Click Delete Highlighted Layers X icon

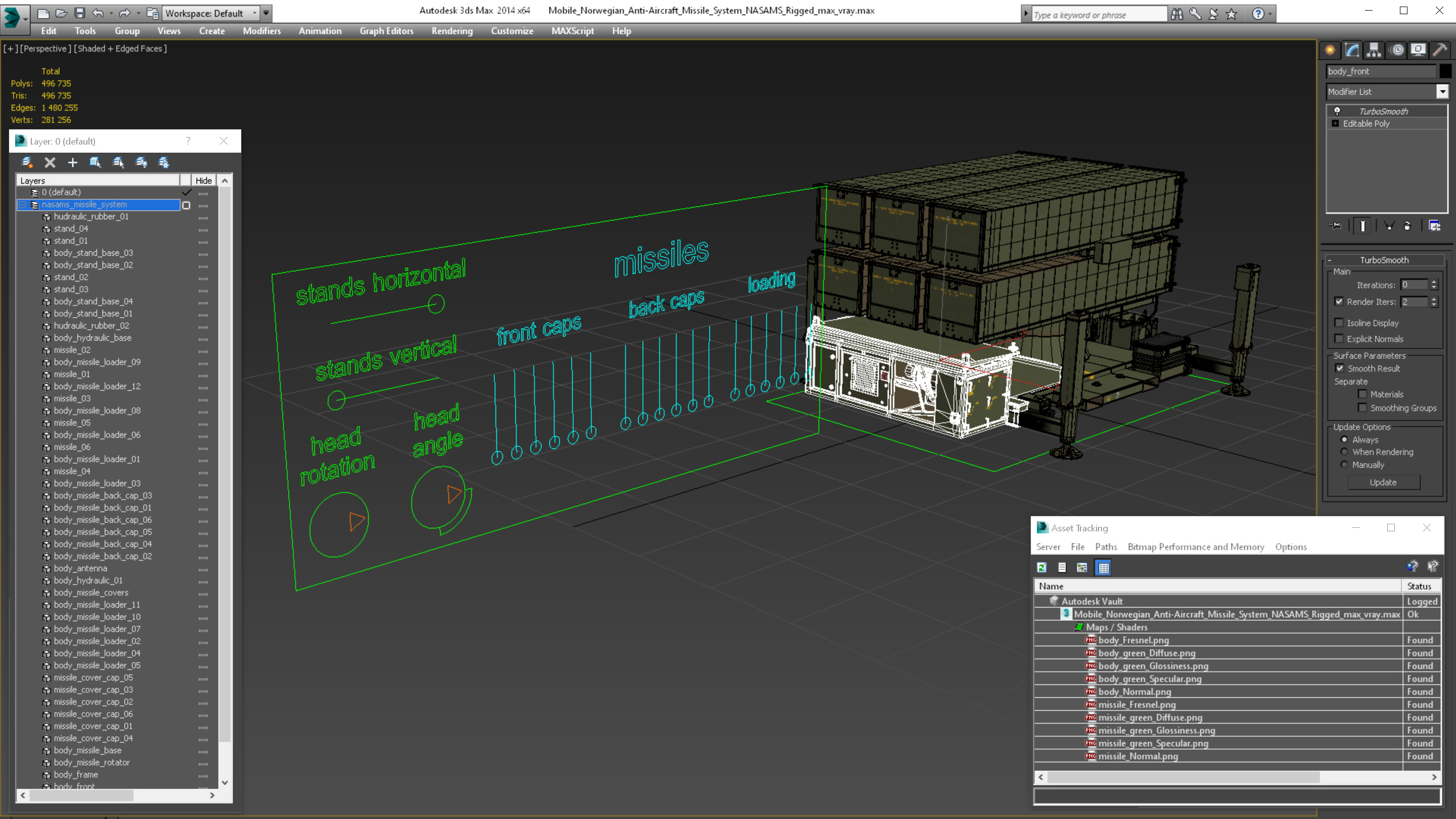point(50,163)
